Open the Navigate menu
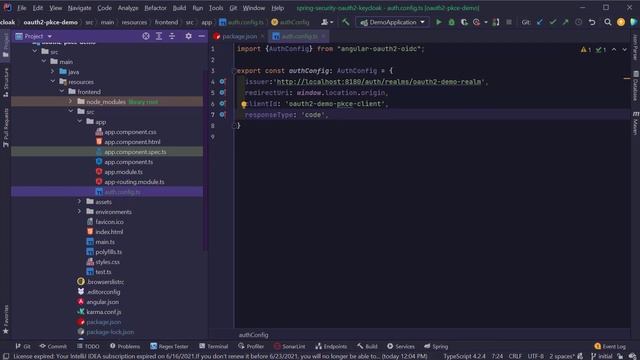Viewport: 640px width, 360px height. 80,8
